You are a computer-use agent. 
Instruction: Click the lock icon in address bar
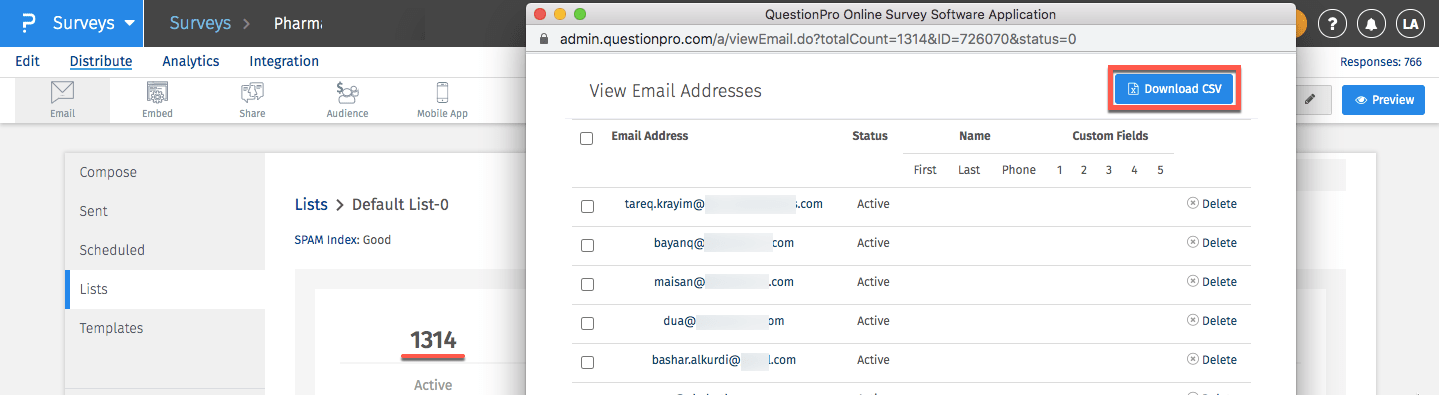tap(544, 39)
